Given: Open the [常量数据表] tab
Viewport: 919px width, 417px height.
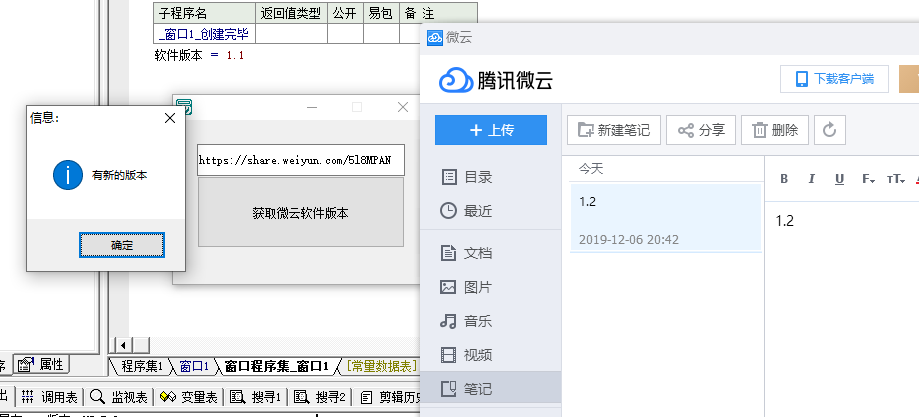Looking at the screenshot, I should [382, 367].
